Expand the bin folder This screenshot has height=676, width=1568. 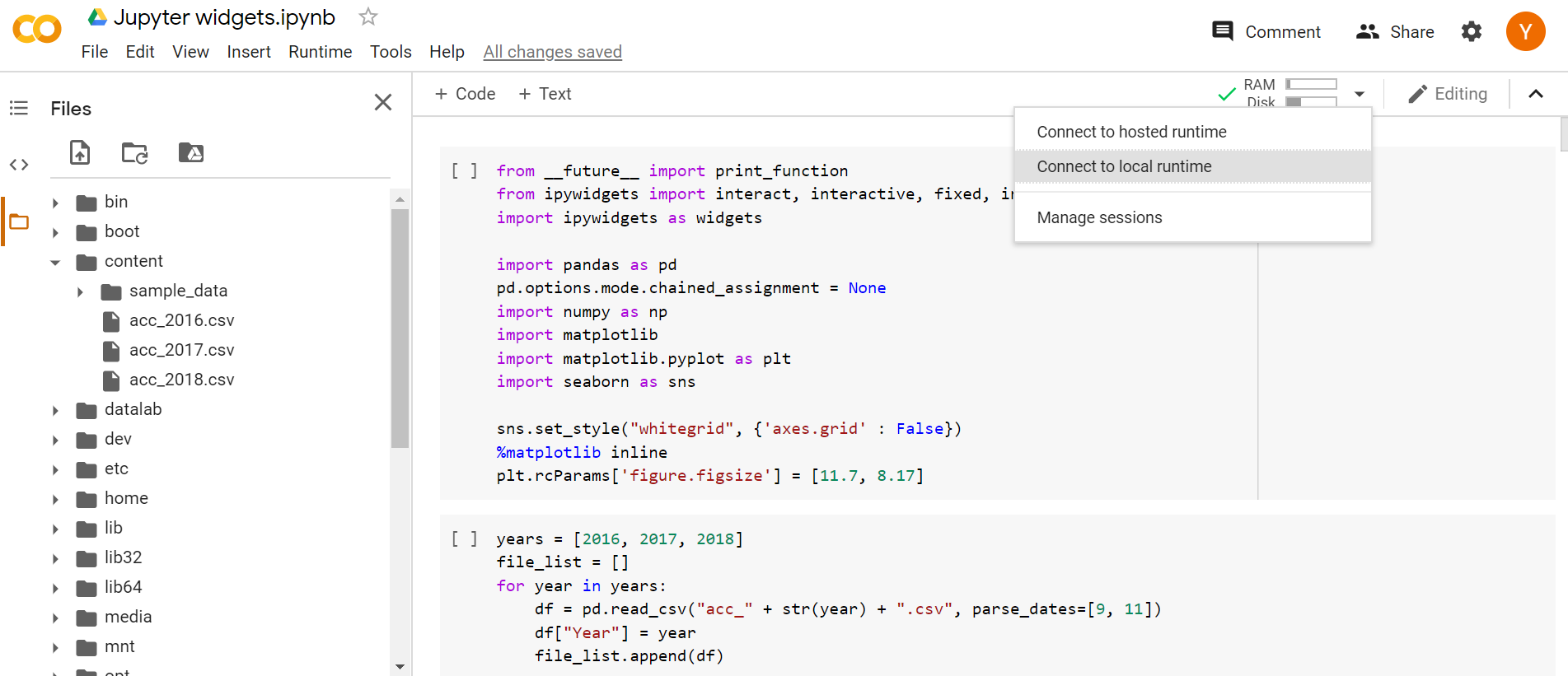point(55,203)
